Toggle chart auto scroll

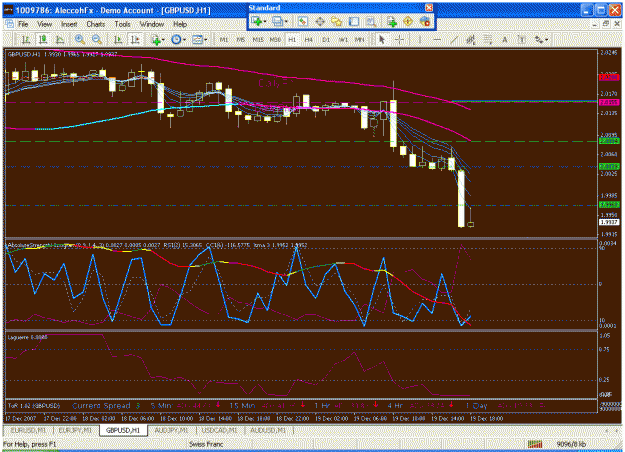118,39
